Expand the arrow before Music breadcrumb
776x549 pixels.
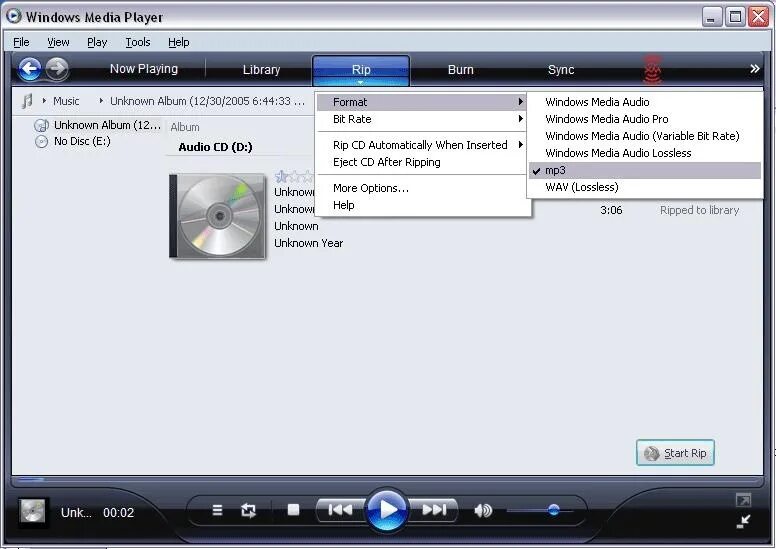click(x=44, y=101)
